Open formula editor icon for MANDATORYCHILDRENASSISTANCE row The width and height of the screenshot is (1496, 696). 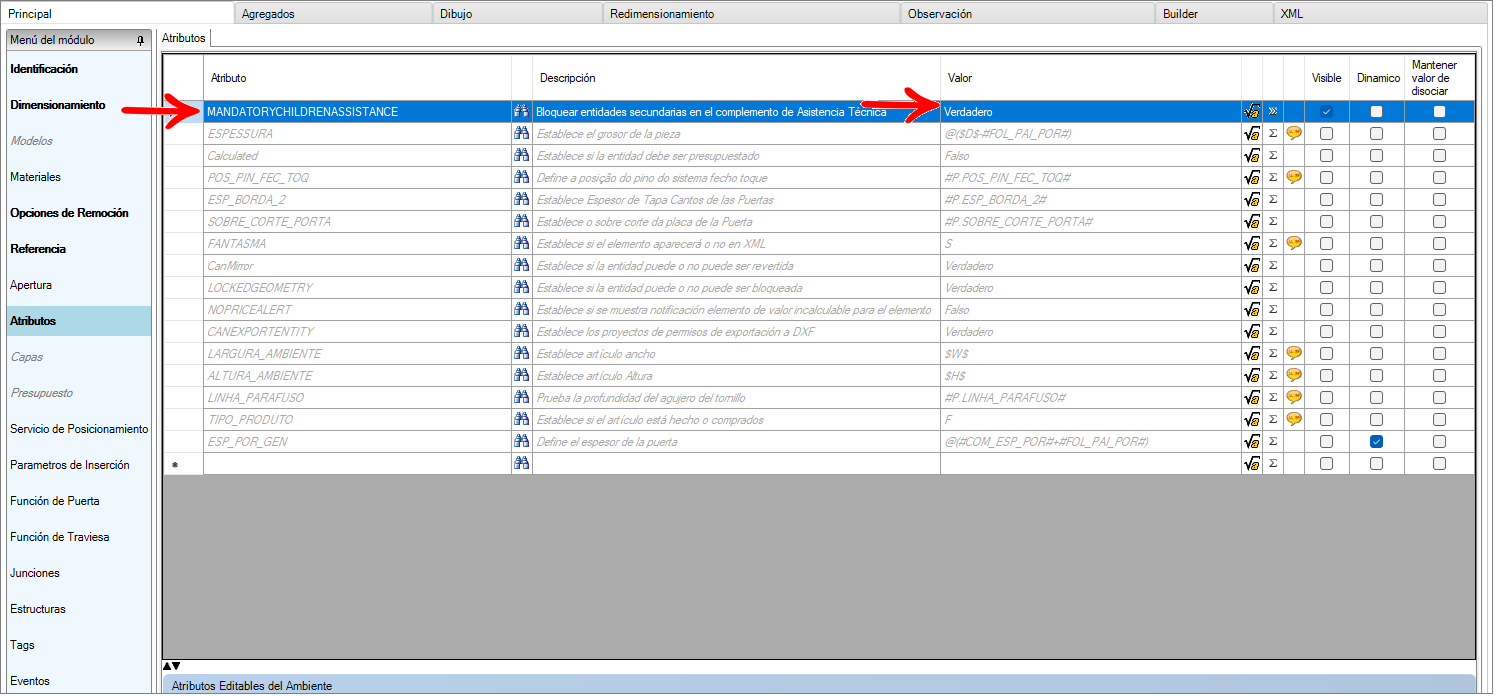(1252, 112)
